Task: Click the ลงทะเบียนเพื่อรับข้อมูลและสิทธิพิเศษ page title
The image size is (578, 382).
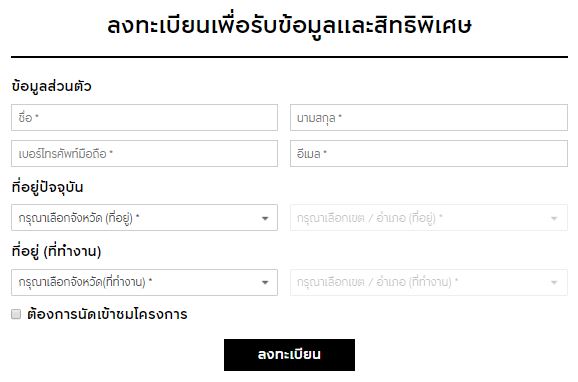Action: pos(289,26)
